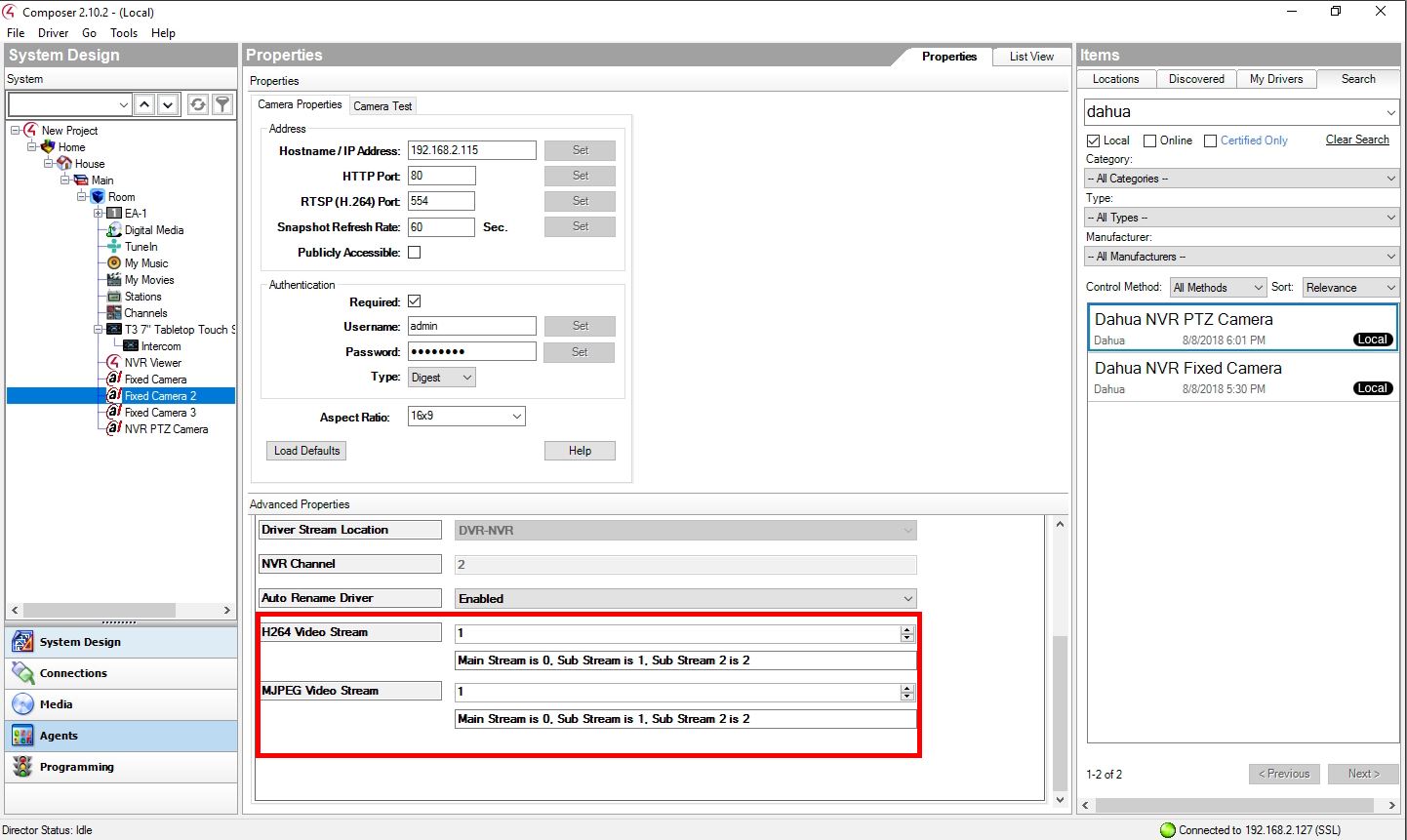Select the TuneIn tree icon
This screenshot has height=840, width=1407.
pyautogui.click(x=114, y=247)
